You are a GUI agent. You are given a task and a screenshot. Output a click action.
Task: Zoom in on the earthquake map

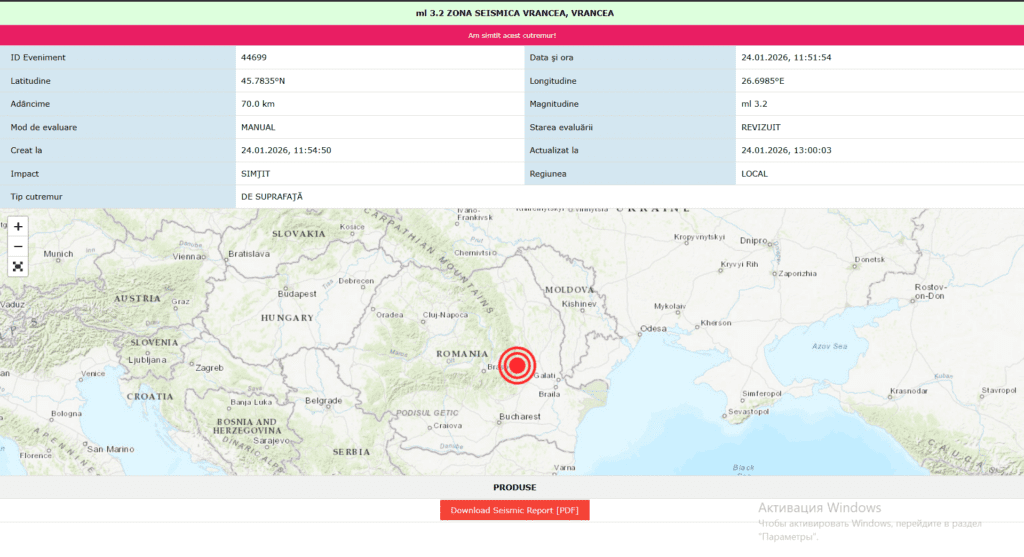(x=18, y=226)
